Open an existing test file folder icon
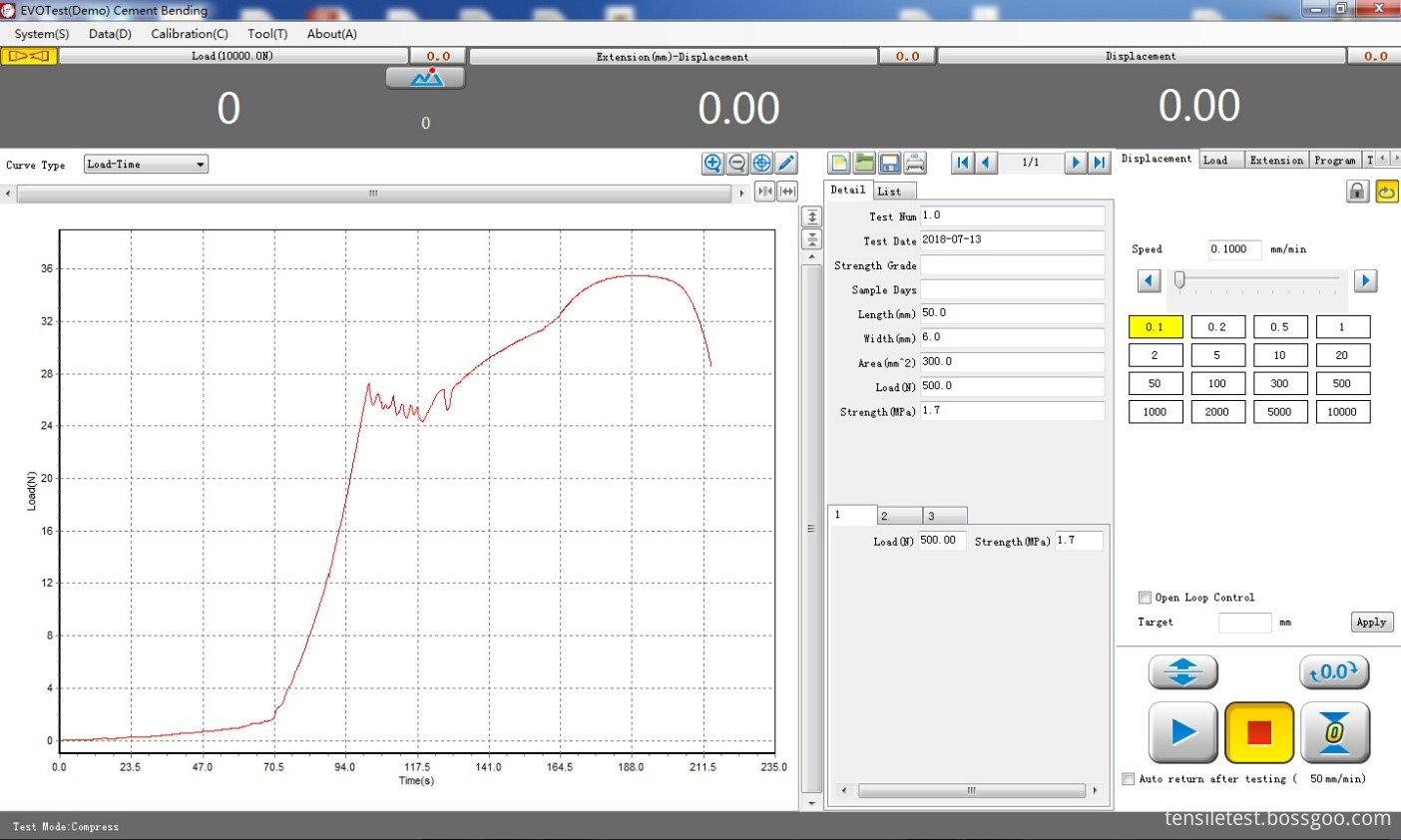The image size is (1401, 840). pos(864,163)
